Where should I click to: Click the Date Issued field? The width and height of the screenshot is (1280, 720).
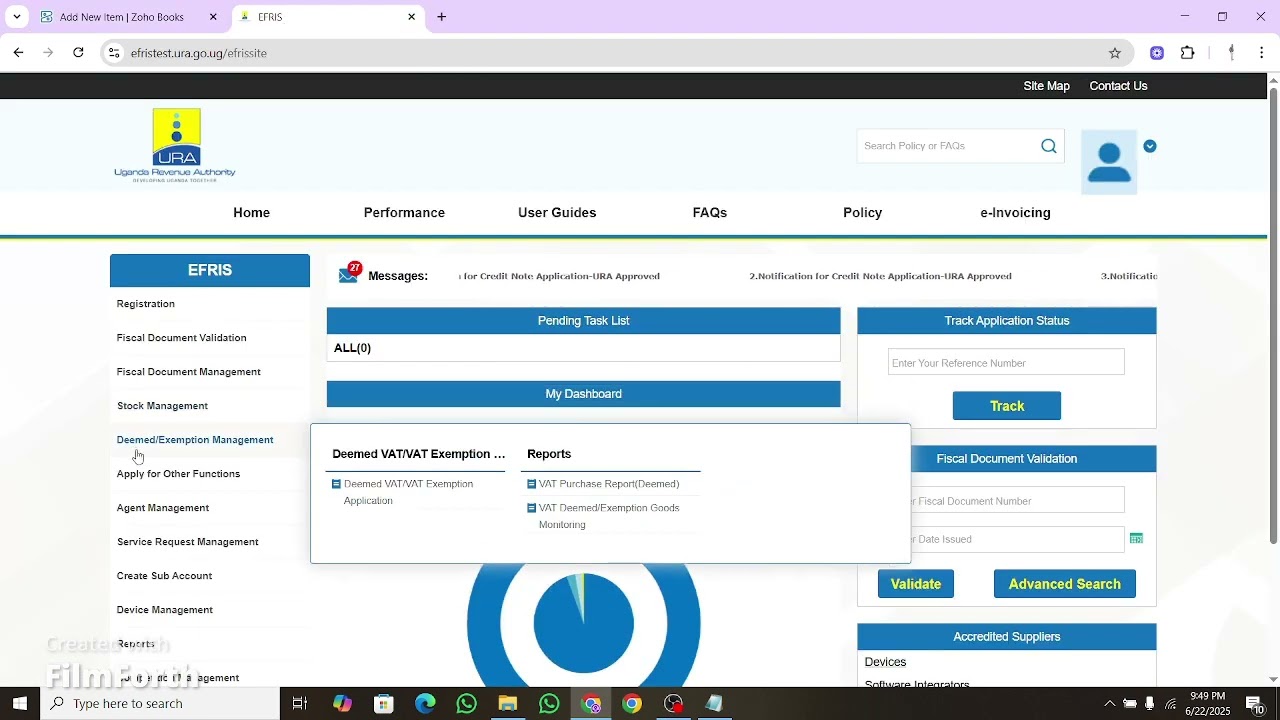(1018, 539)
